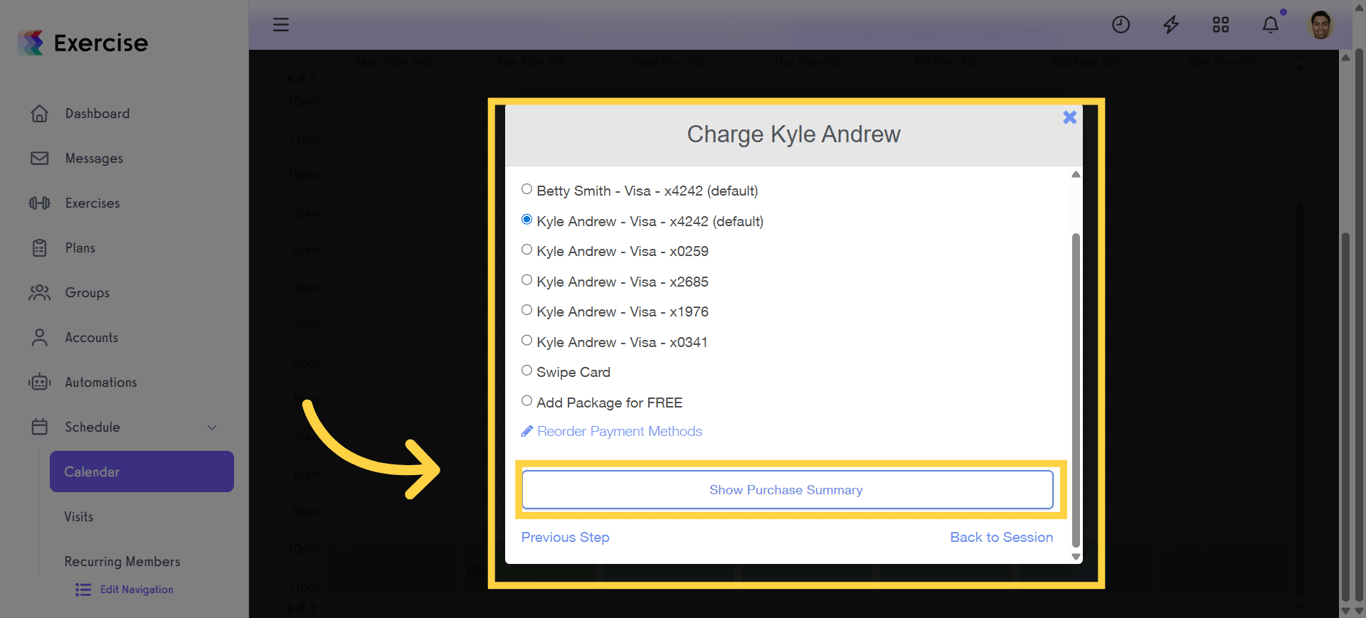Click the Exercises dumbbell icon

[39, 203]
